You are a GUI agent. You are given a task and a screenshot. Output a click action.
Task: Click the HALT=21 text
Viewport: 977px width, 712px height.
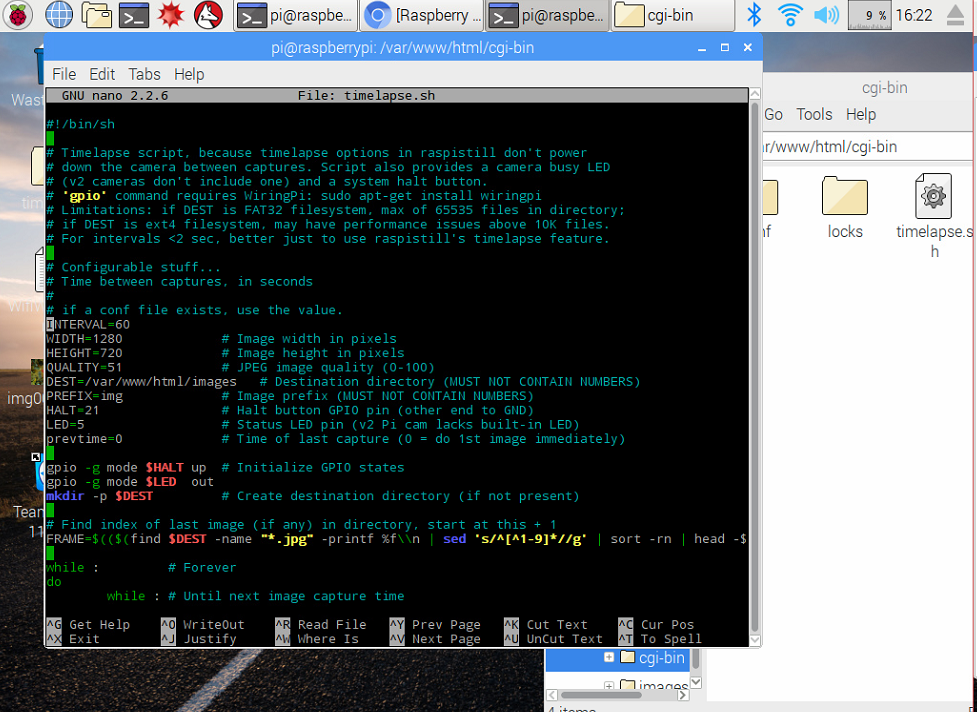(x=72, y=411)
